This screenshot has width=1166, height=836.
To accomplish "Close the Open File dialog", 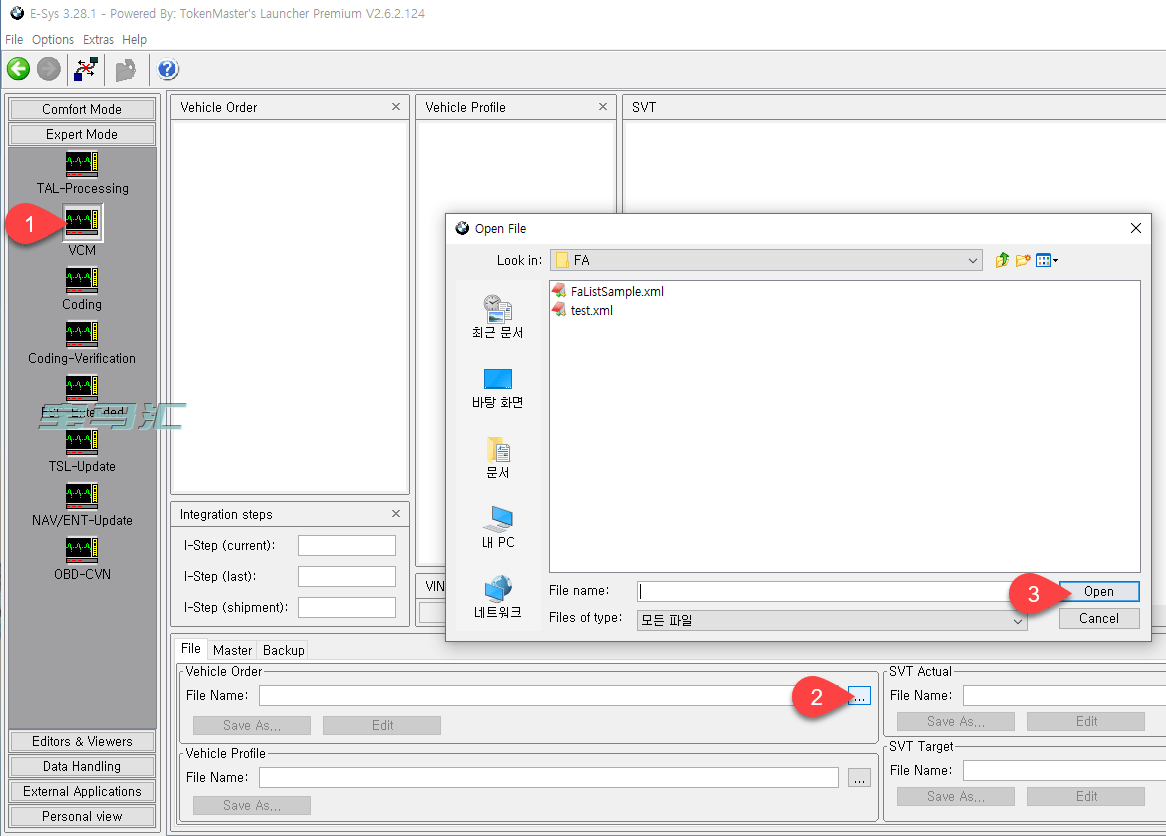I will pos(1136,228).
